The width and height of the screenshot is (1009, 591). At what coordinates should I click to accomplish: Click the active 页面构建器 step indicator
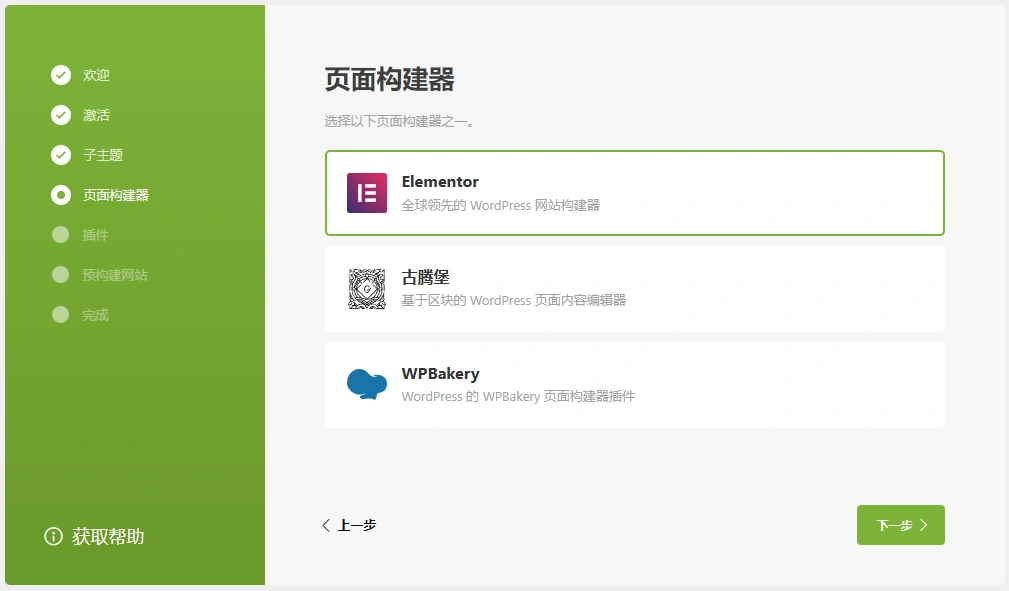(61, 195)
